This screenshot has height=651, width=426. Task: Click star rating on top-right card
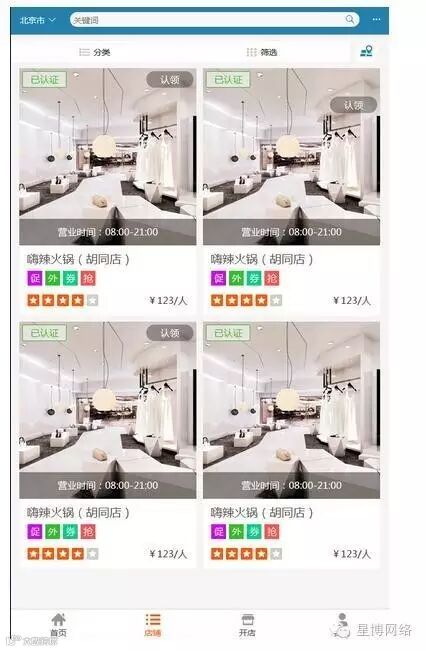pos(246,300)
